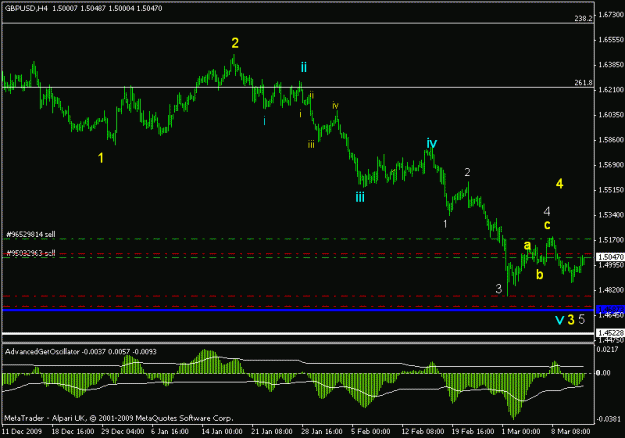The image size is (625, 438).
Task: Click the 8 Mar 08:00 date label
Action: pos(570,431)
